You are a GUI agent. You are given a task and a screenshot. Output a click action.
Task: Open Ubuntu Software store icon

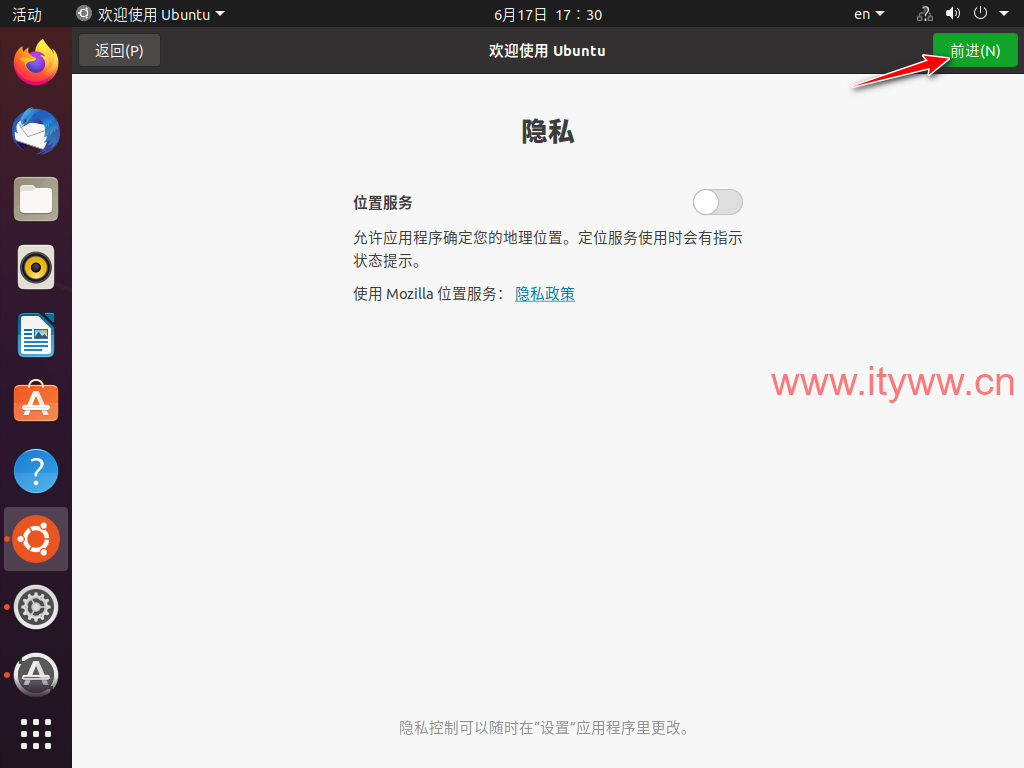(36, 402)
